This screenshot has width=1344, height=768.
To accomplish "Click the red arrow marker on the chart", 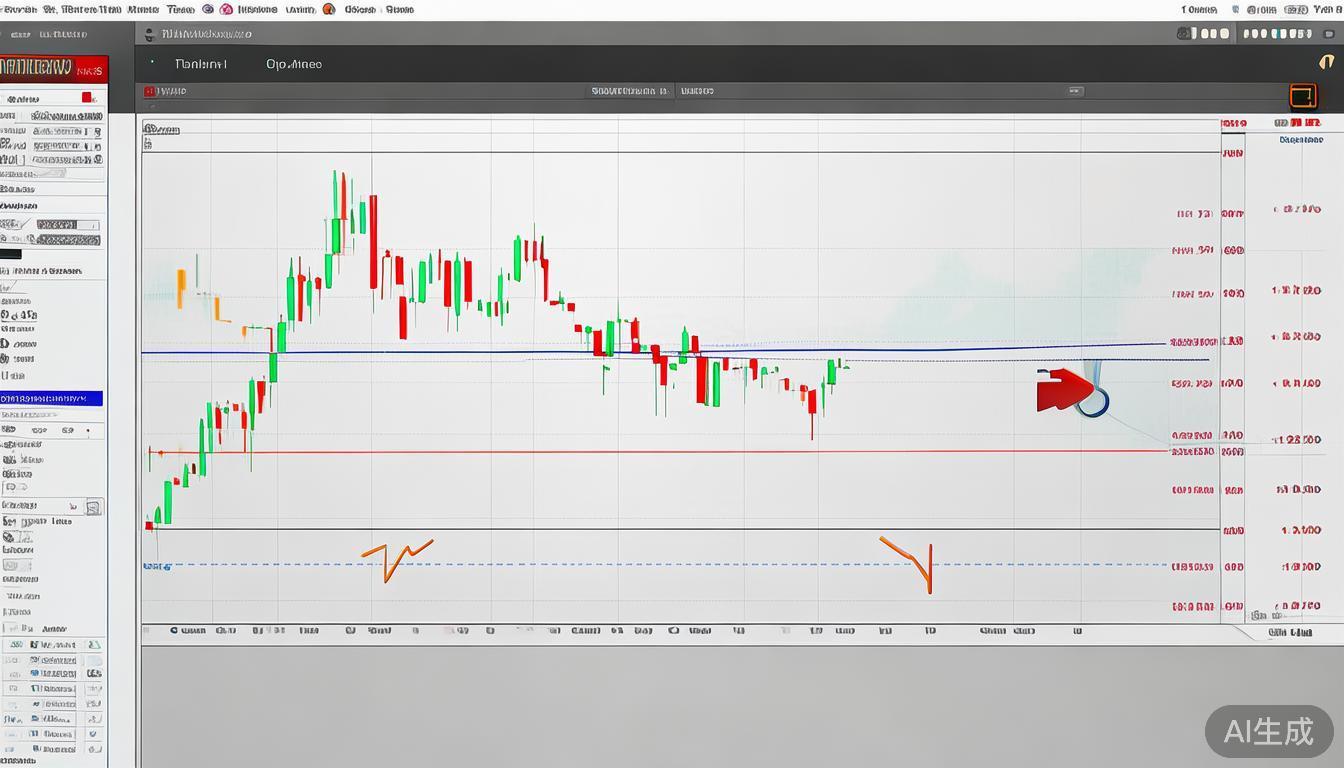I will [x=1064, y=389].
